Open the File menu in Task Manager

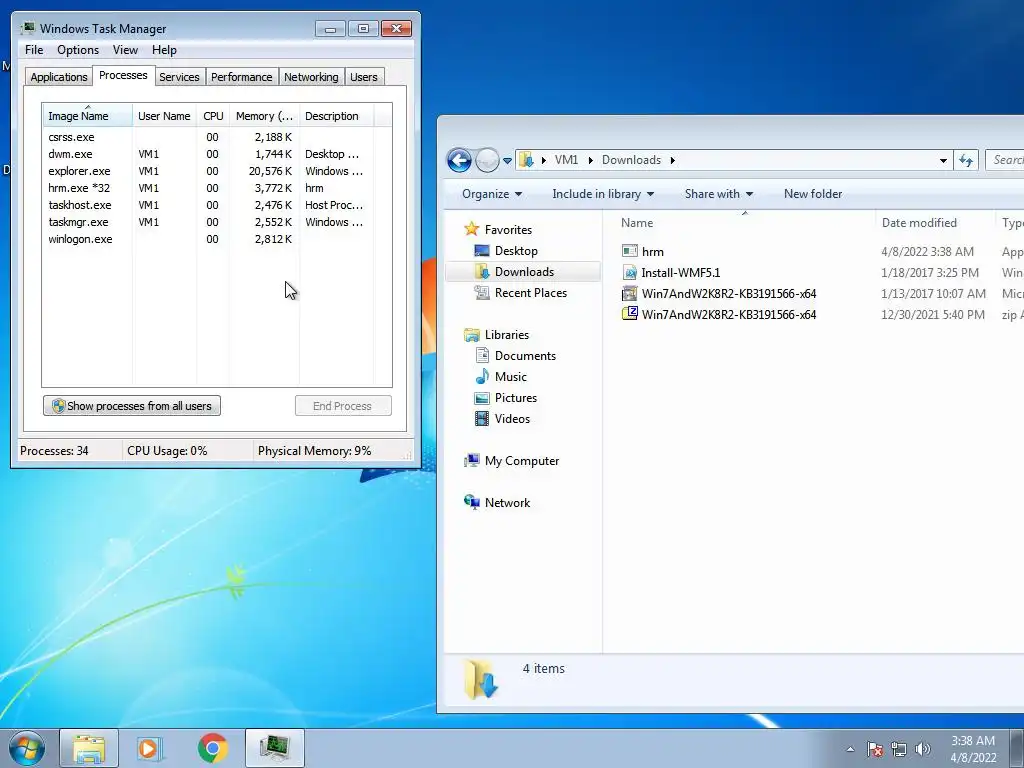click(34, 50)
